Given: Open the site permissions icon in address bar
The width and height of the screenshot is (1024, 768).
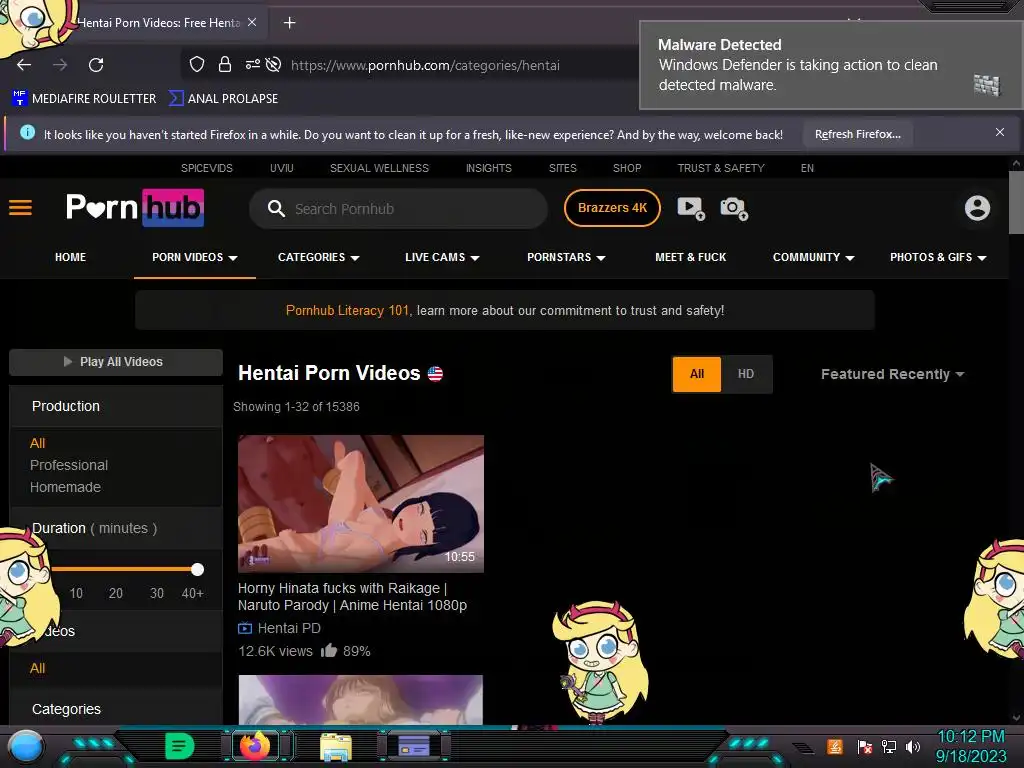Looking at the screenshot, I should tap(252, 64).
